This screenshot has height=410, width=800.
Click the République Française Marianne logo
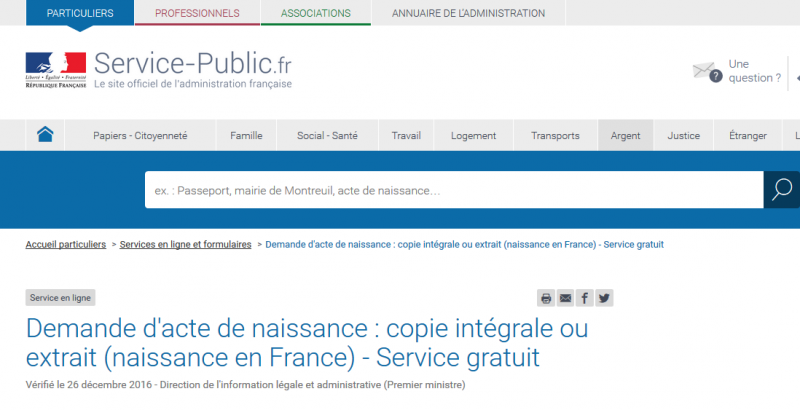coord(56,70)
